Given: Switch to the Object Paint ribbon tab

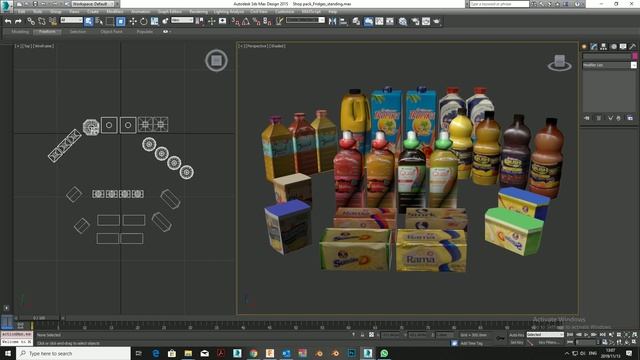Looking at the screenshot, I should click(111, 31).
